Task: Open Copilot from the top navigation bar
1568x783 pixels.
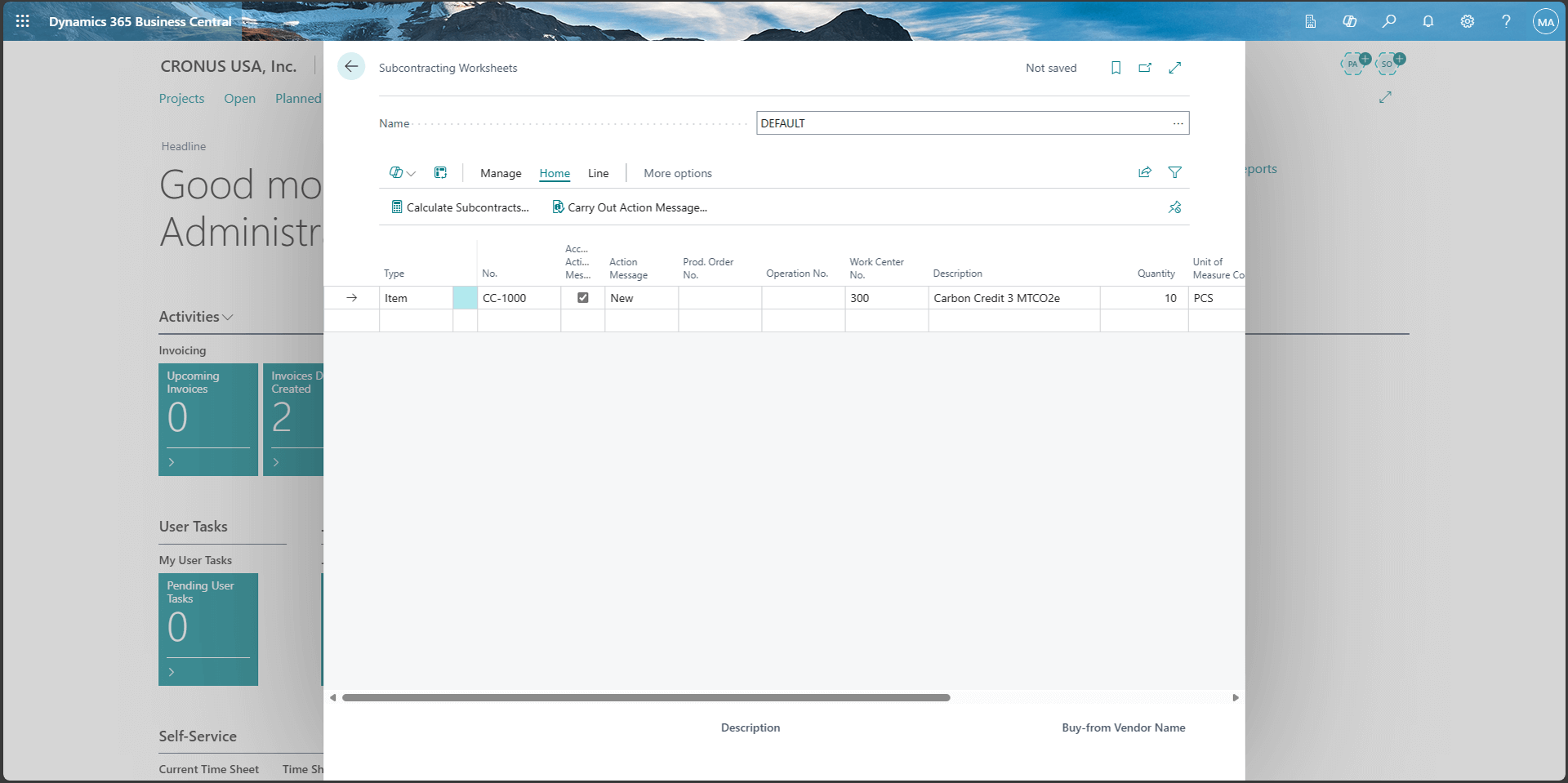Action: coord(1349,21)
